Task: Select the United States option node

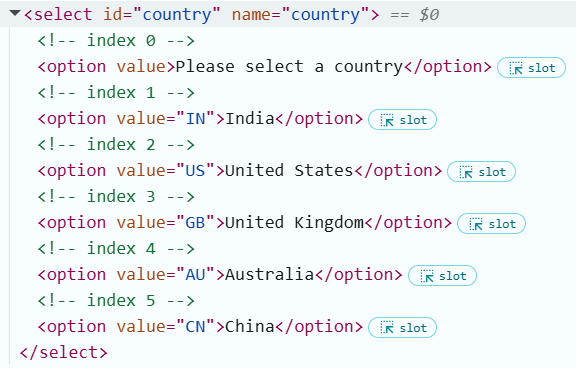Action: click(x=240, y=171)
